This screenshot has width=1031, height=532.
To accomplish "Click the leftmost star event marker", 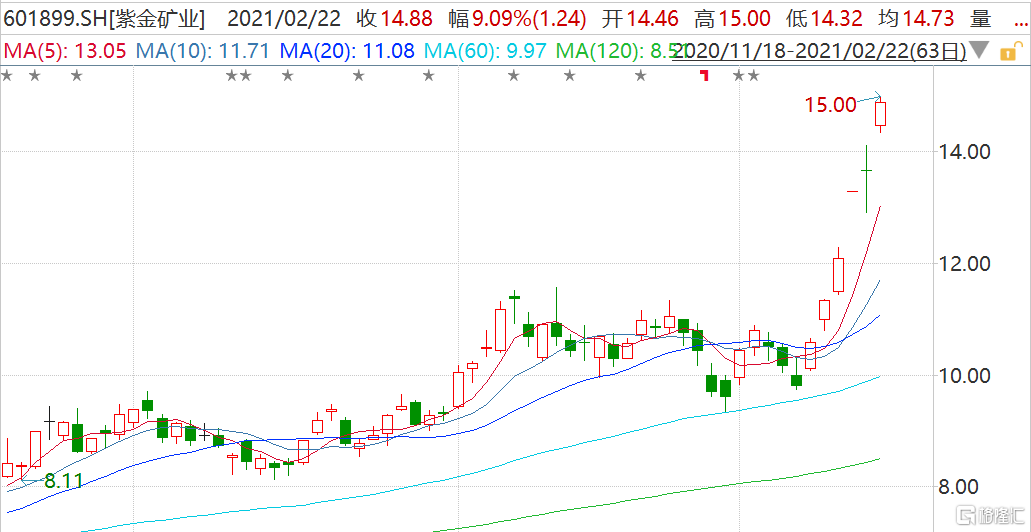I will (7, 76).
